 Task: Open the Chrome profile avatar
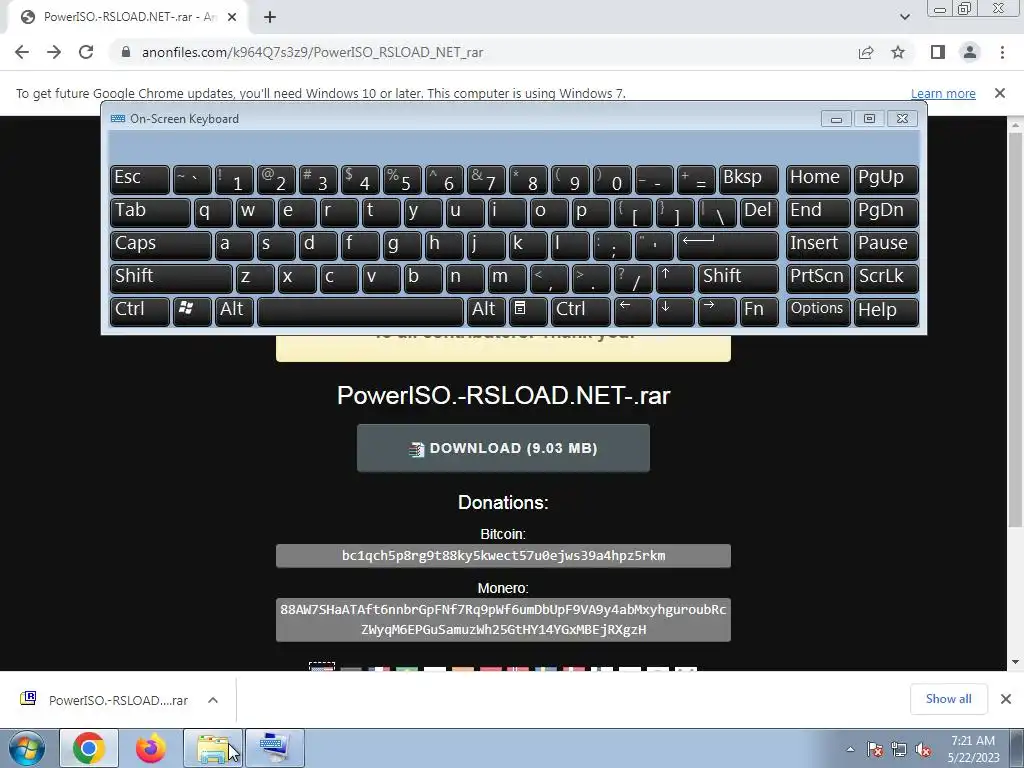click(x=970, y=52)
